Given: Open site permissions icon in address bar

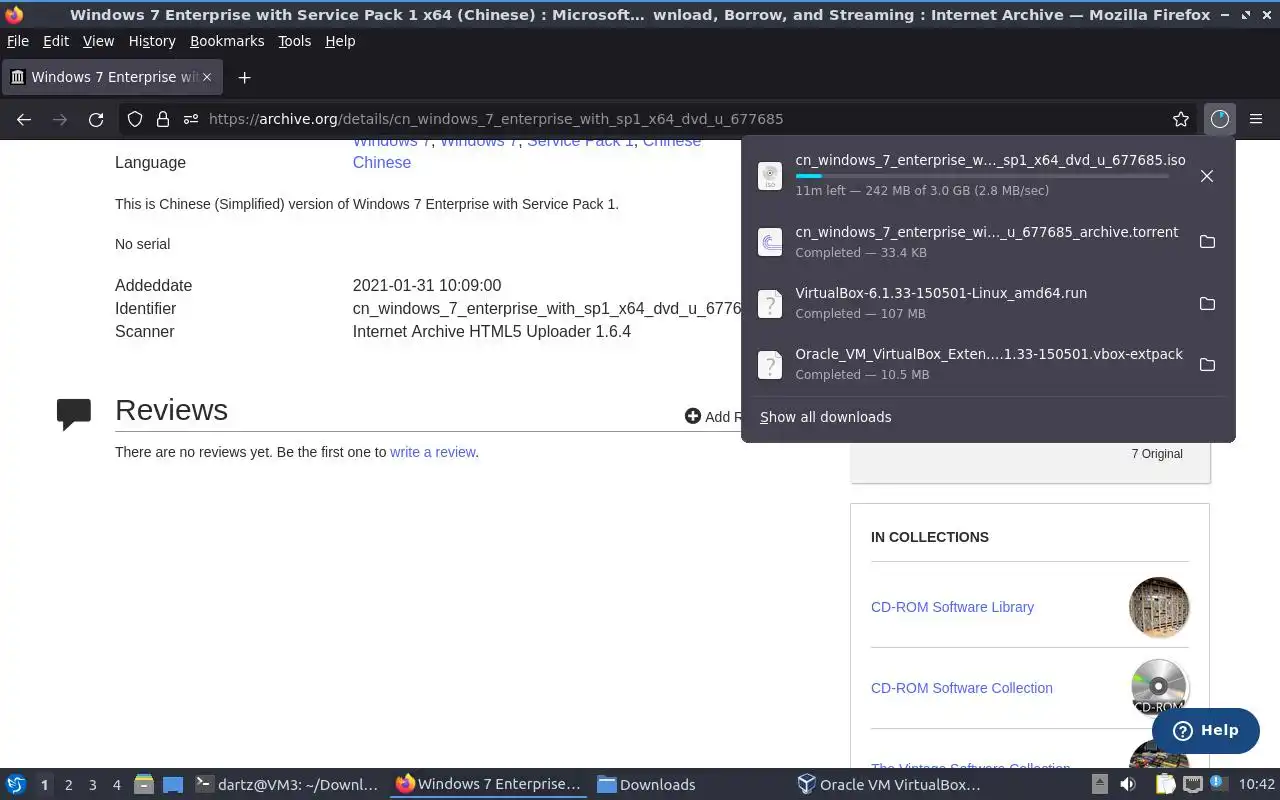Looking at the screenshot, I should (x=190, y=119).
